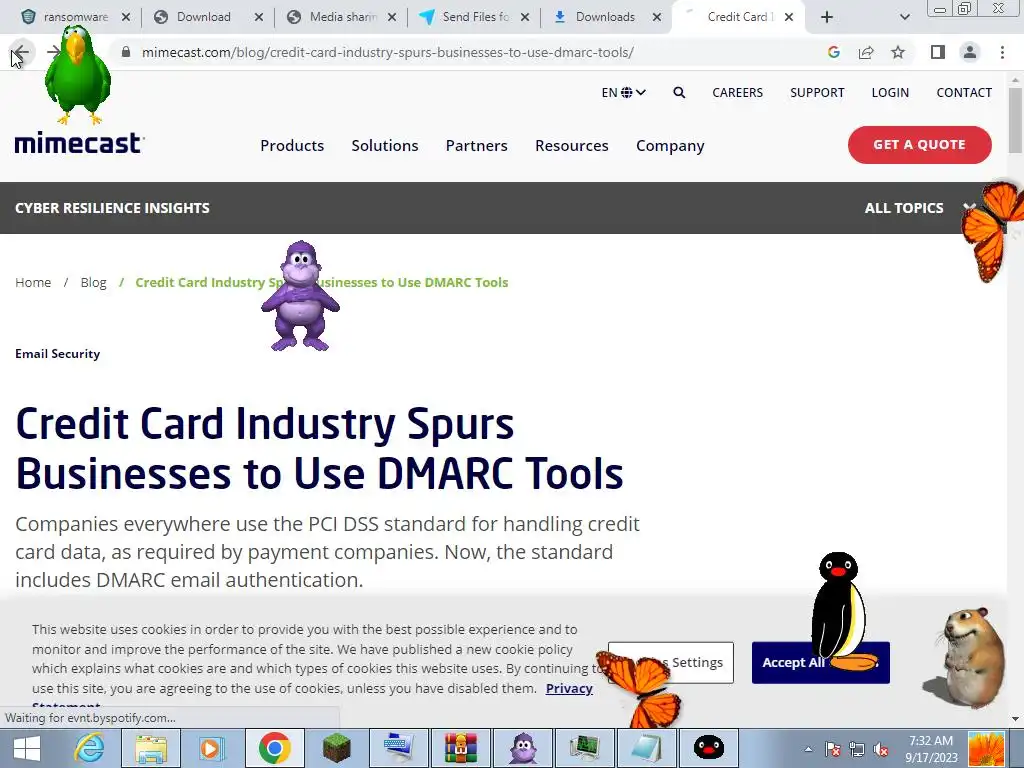Open the browser side panel icon
Screen dimensions: 1024x768
(x=938, y=52)
